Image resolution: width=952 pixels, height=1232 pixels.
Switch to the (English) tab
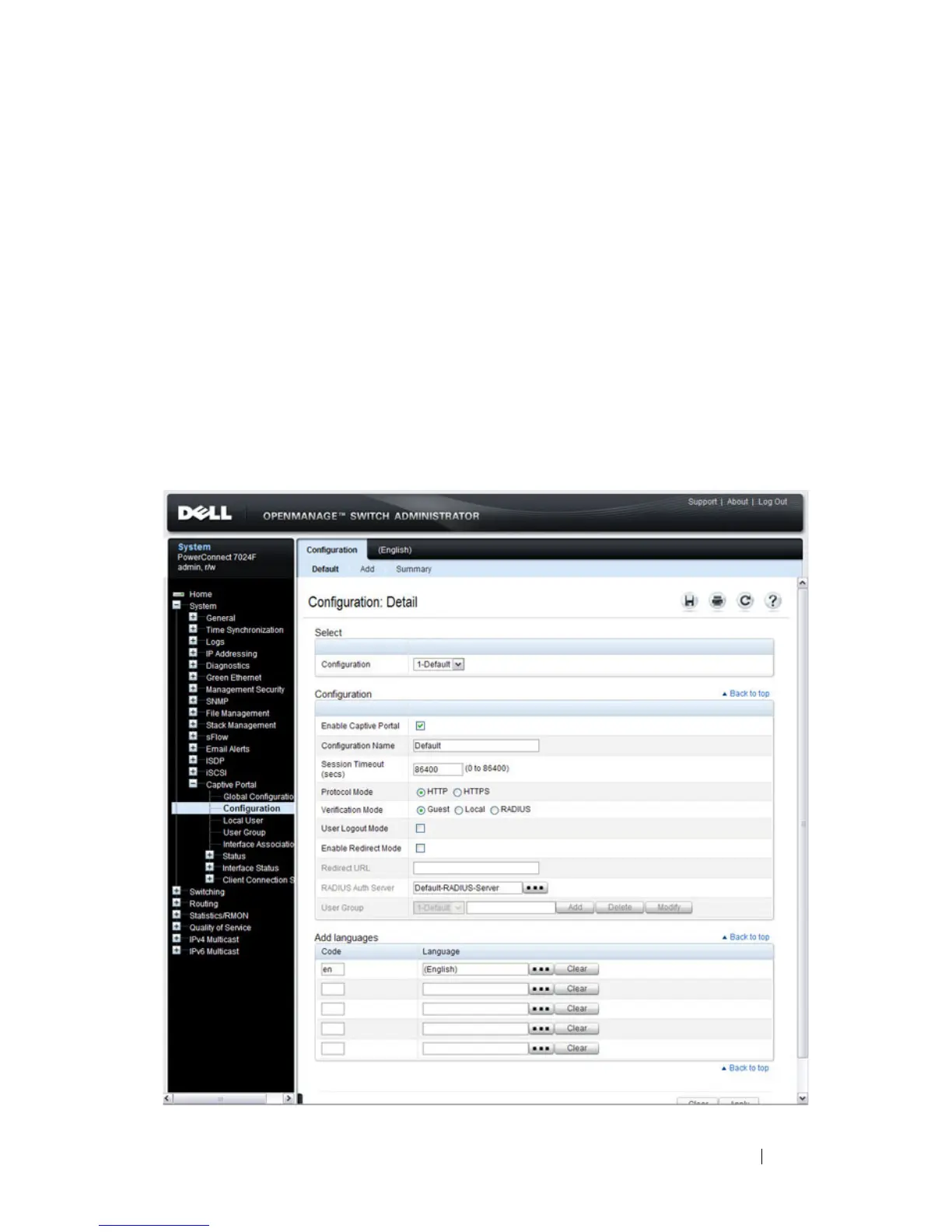tap(395, 550)
